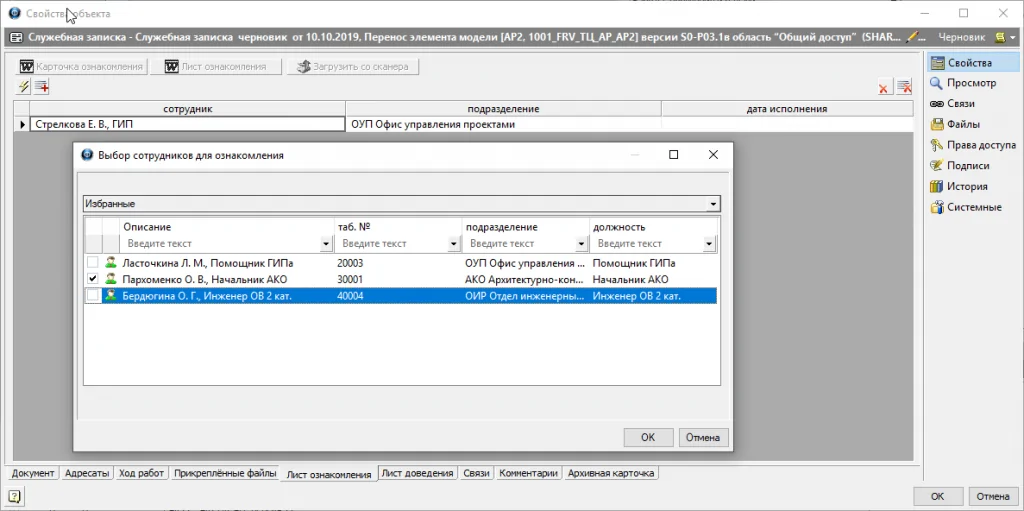Open the Файлы section in sidebar

(960, 125)
